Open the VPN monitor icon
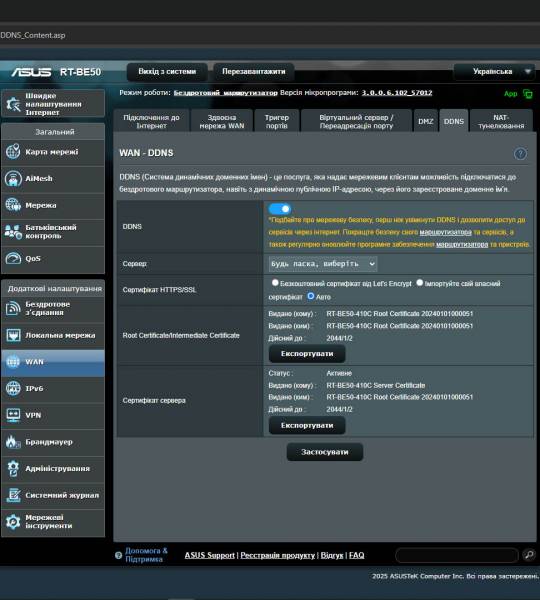Viewport: 540px width, 600px height. pos(13,415)
